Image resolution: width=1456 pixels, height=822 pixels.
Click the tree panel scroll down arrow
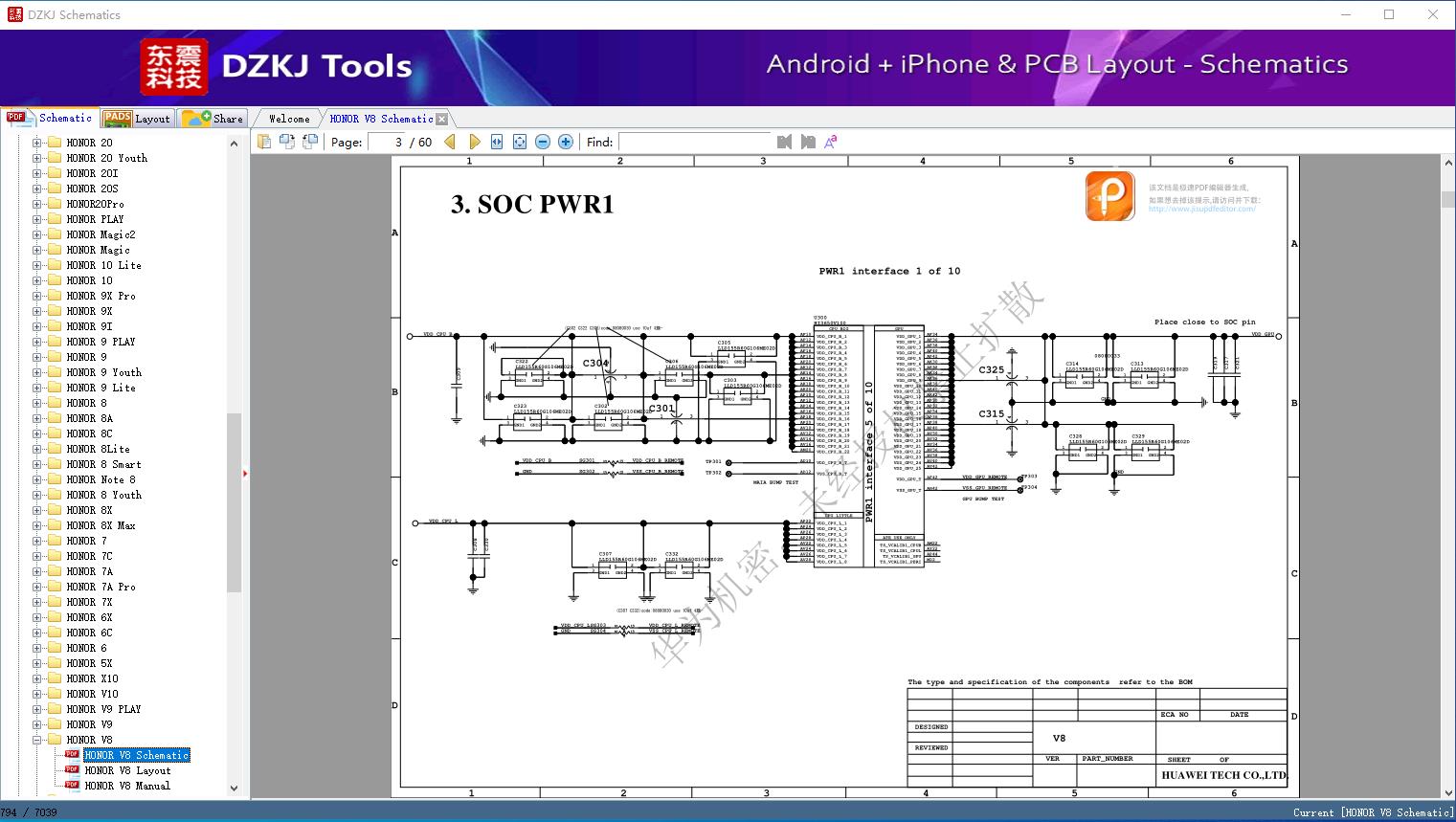point(234,789)
